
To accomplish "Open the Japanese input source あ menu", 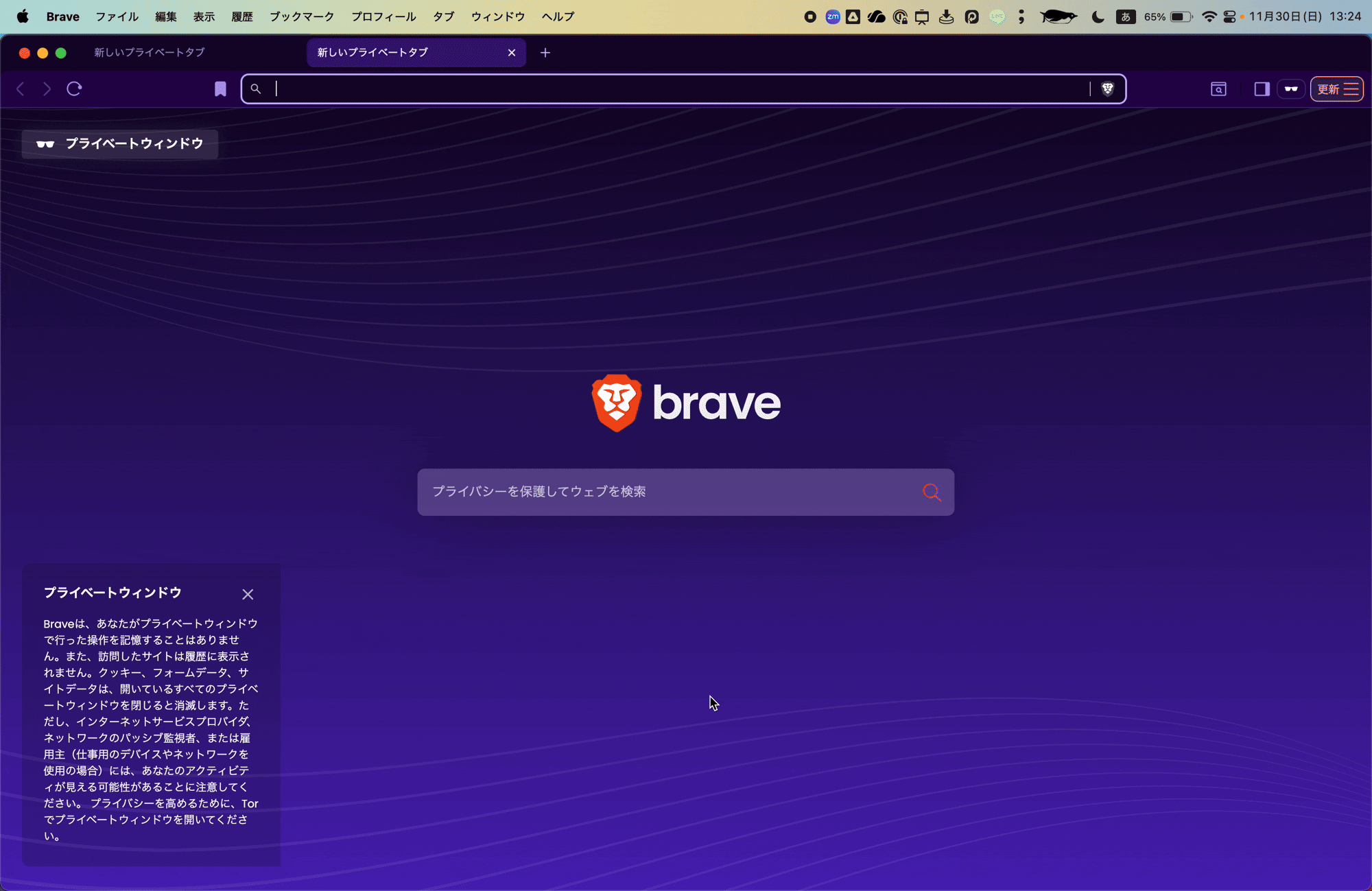I will [x=1125, y=16].
